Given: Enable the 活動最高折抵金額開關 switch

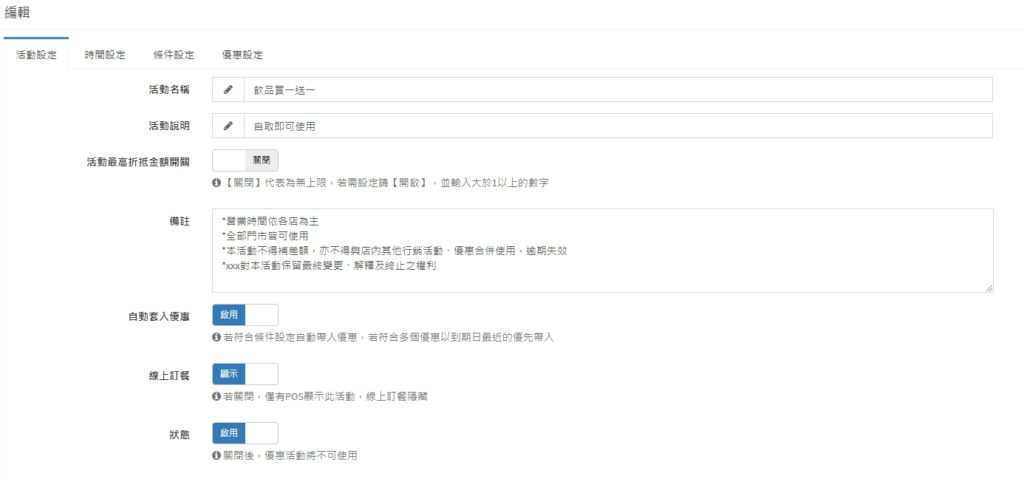Looking at the screenshot, I should 245,160.
